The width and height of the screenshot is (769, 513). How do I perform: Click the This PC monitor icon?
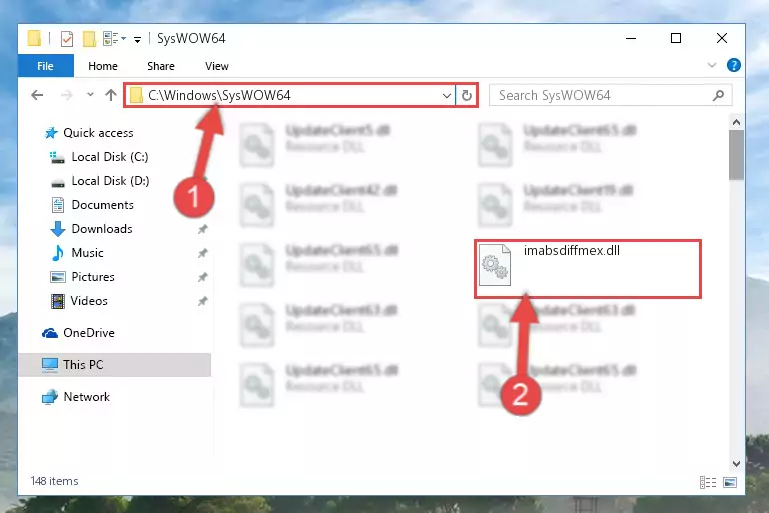pos(50,365)
